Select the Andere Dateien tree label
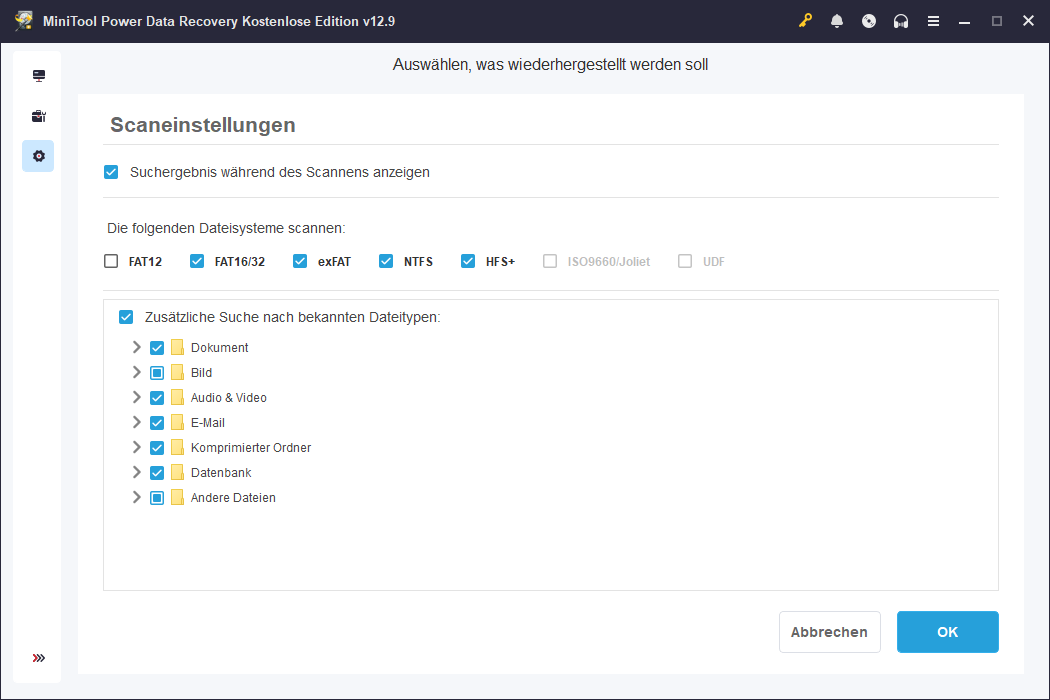 tap(233, 498)
